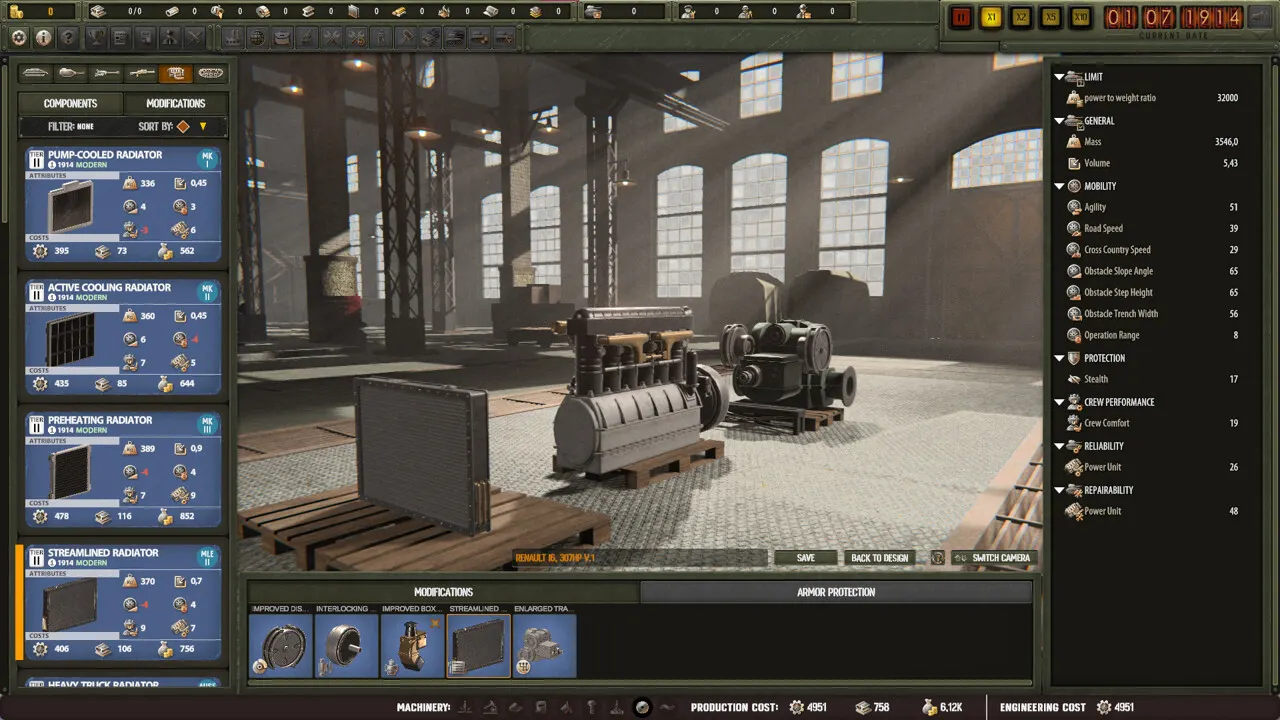The width and height of the screenshot is (1280, 720).
Task: Select the machine gun category icon
Action: point(141,73)
